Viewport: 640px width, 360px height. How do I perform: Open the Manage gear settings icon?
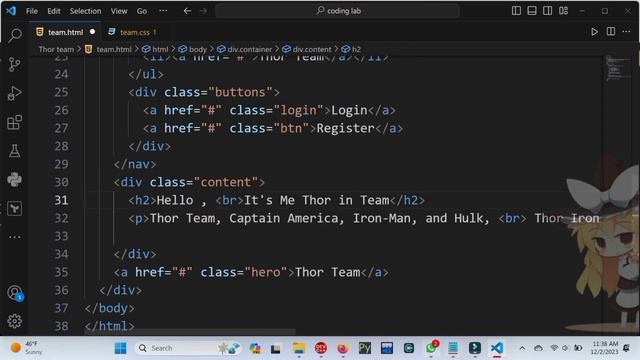click(x=15, y=321)
